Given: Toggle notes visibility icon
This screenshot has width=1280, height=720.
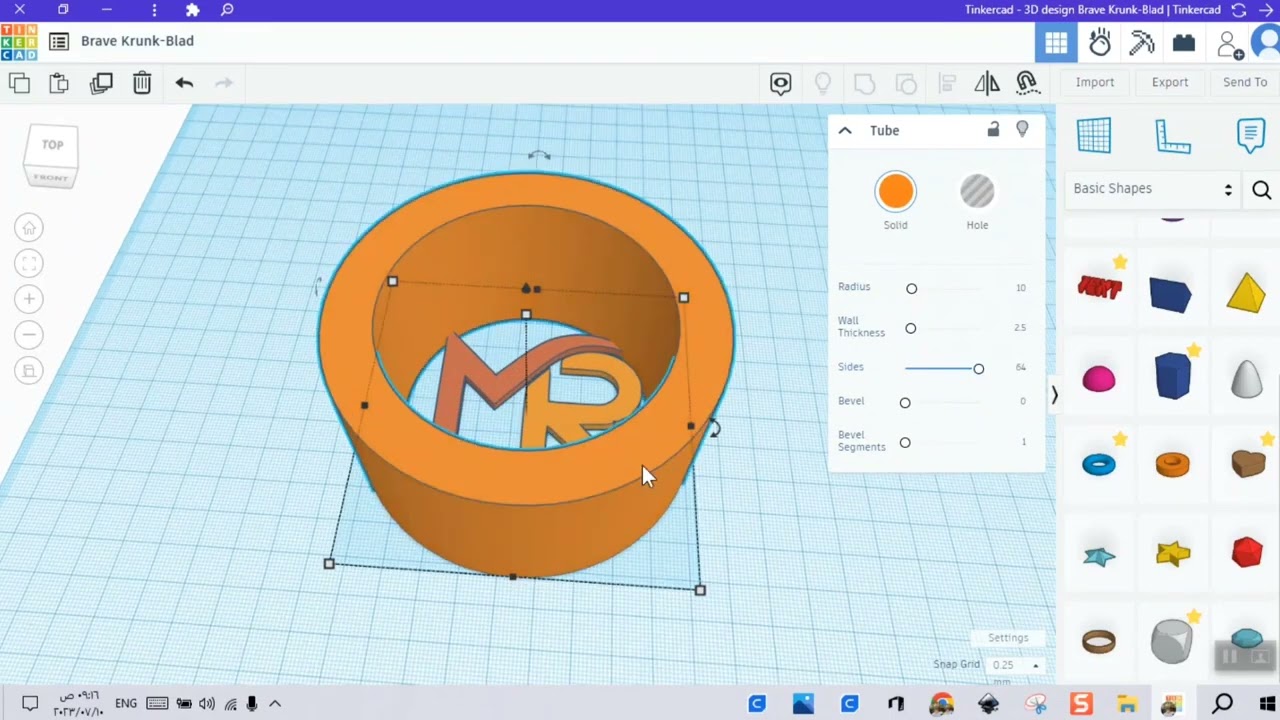Looking at the screenshot, I should [781, 83].
